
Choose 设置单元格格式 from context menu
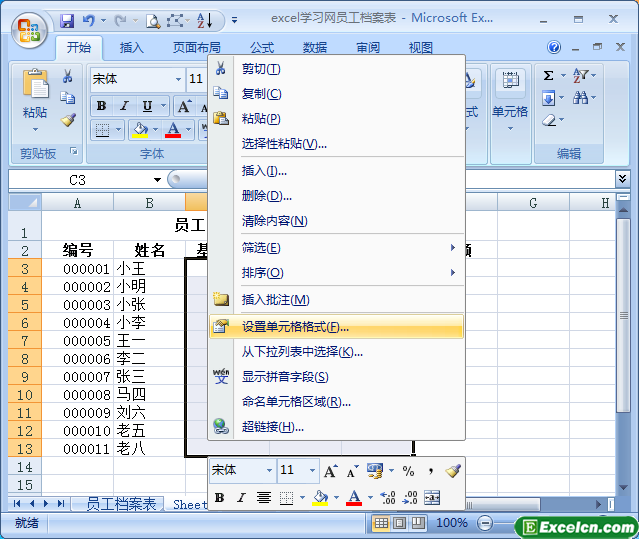click(x=295, y=326)
